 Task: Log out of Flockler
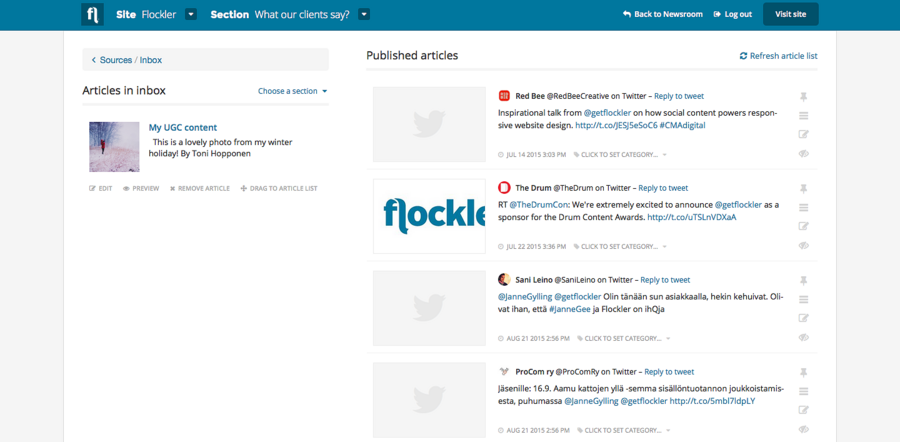[x=732, y=14]
